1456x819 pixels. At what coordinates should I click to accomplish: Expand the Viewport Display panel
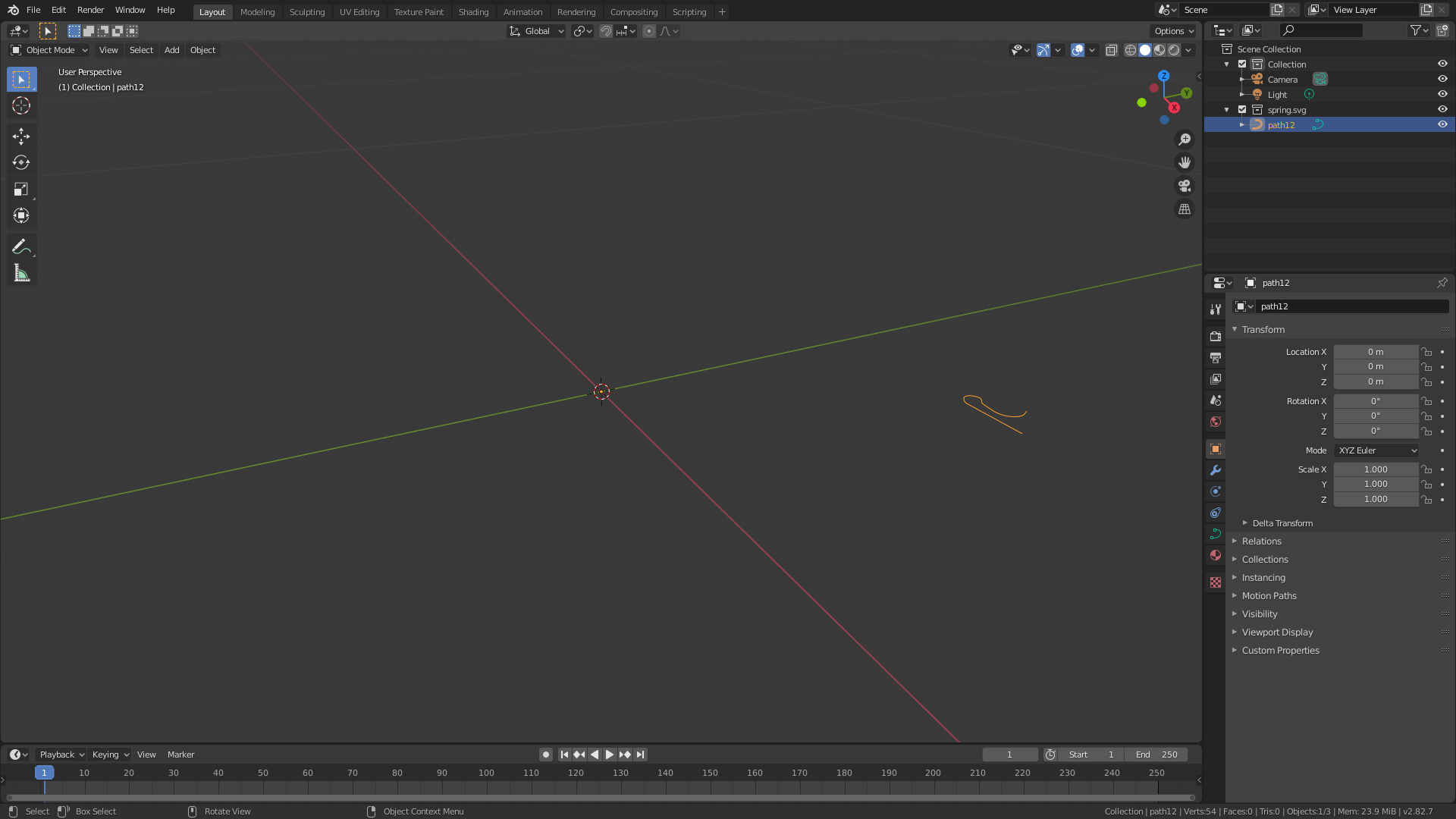1277,632
